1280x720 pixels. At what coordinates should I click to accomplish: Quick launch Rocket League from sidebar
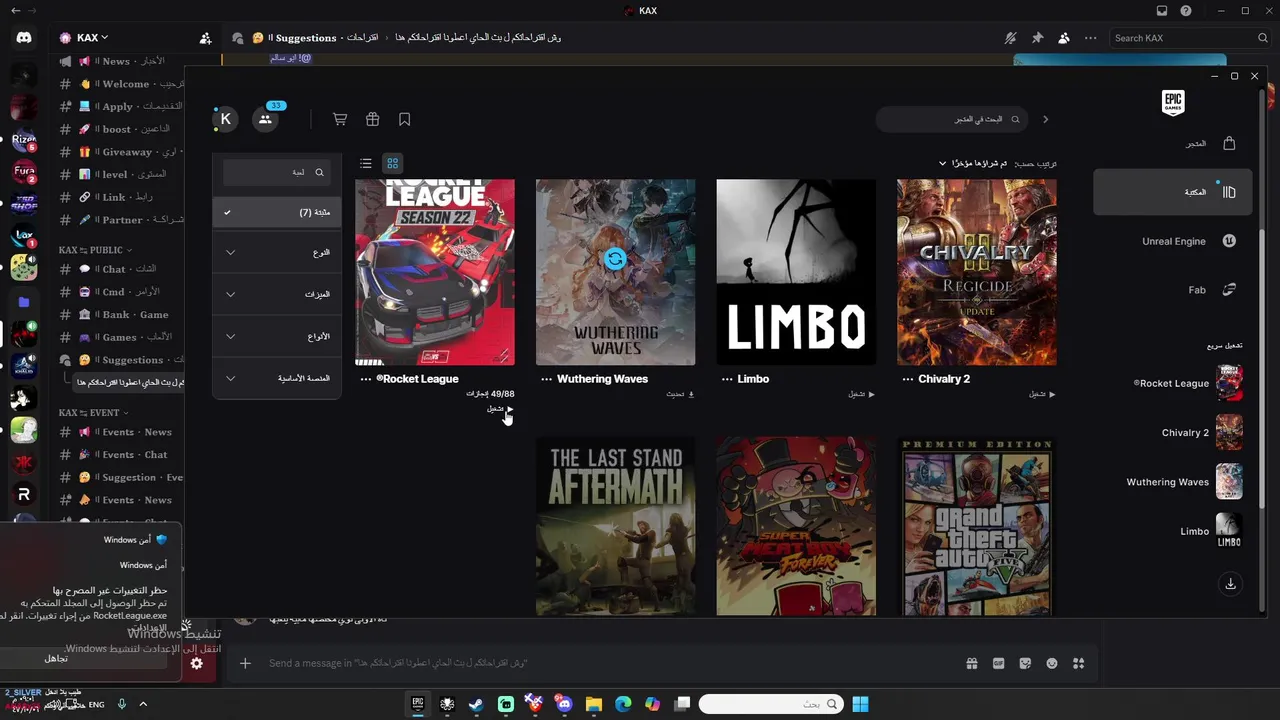(1188, 383)
